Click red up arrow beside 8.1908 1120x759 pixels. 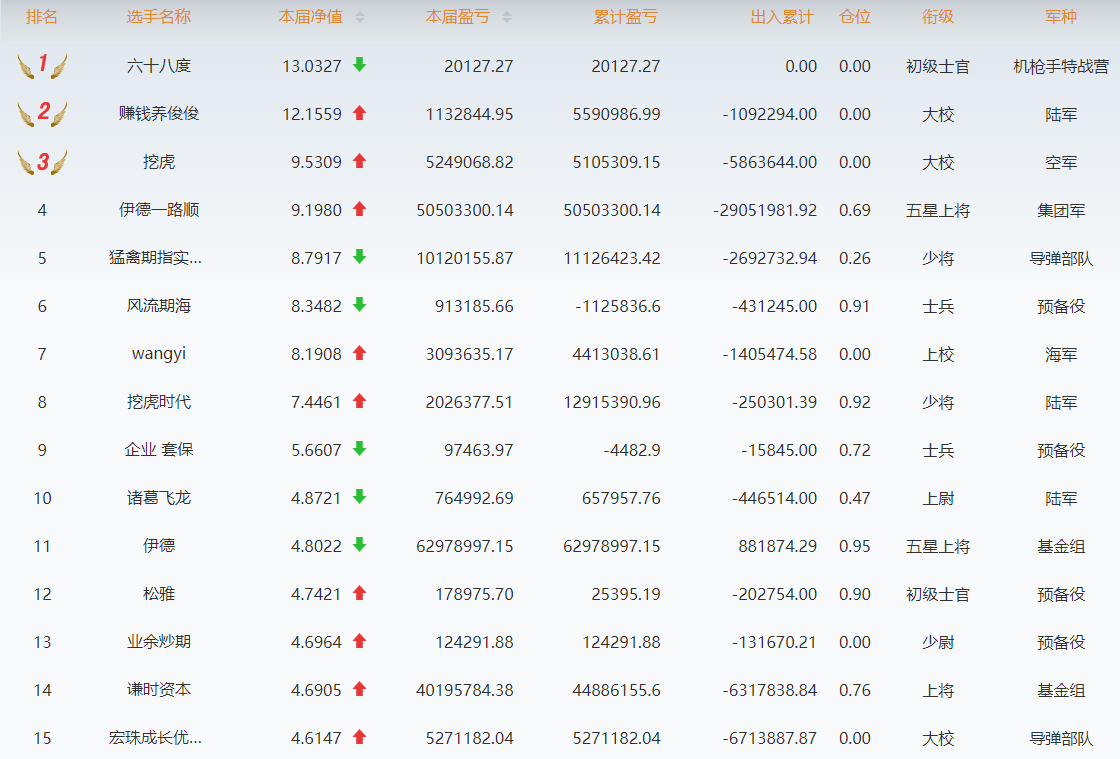[x=359, y=353]
